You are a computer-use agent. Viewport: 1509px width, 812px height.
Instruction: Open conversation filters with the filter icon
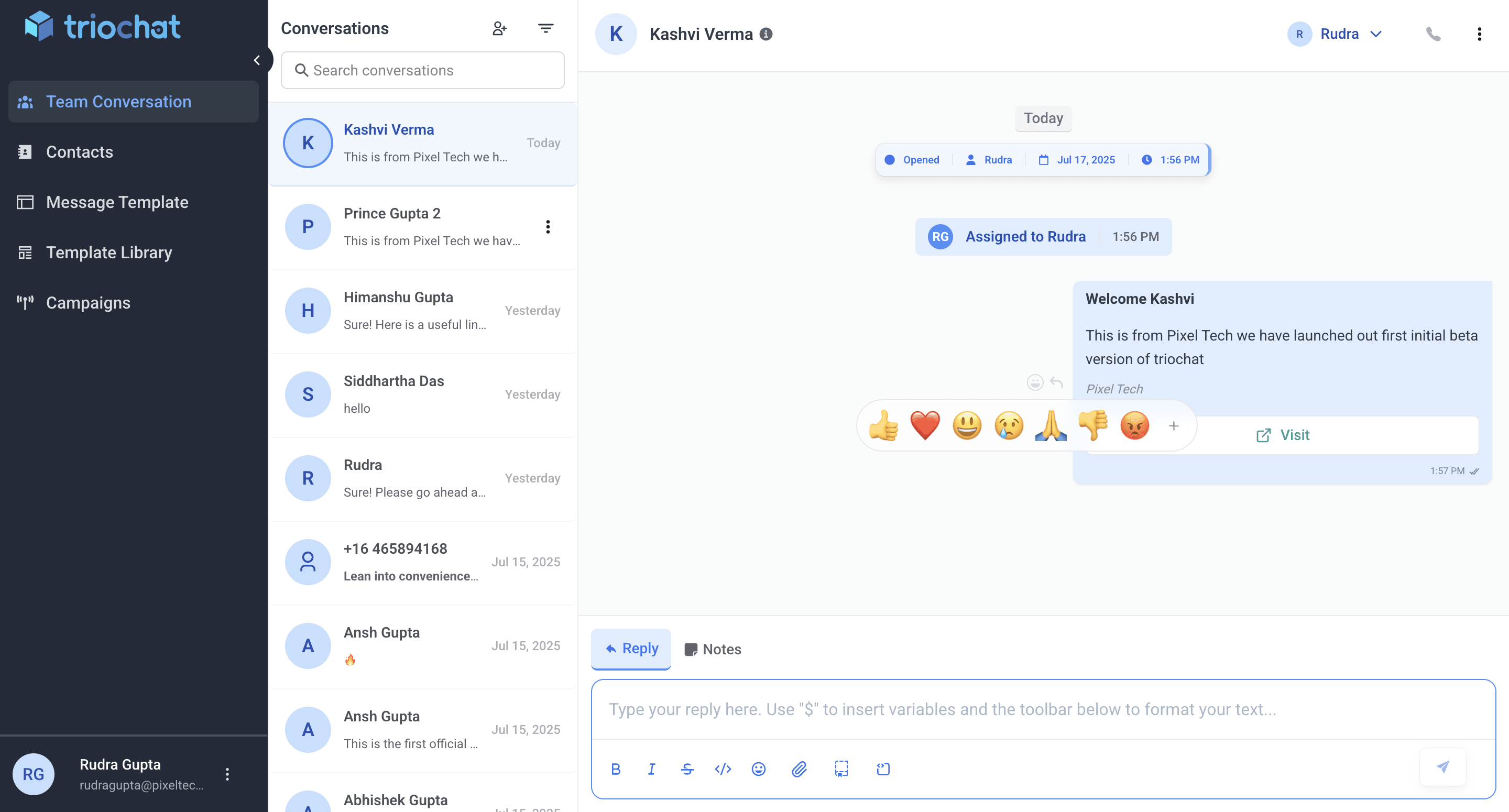tap(545, 28)
